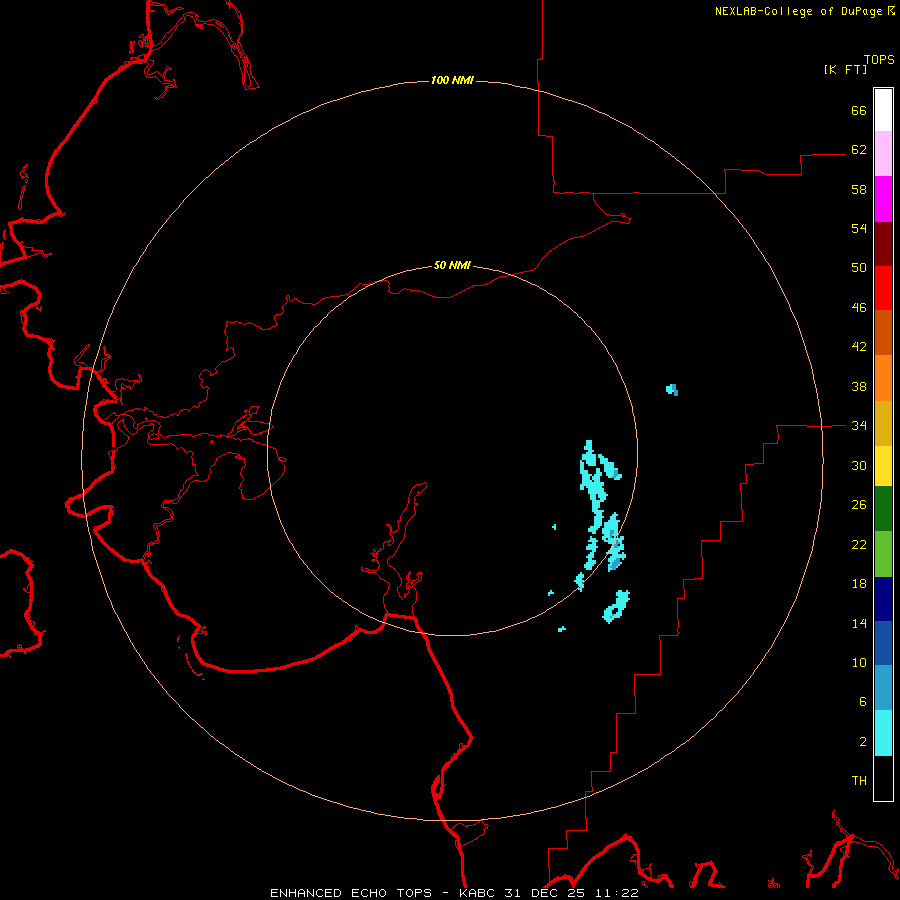
Task: Click the dark red legend swatch between 54 and 50
Action: (x=883, y=244)
